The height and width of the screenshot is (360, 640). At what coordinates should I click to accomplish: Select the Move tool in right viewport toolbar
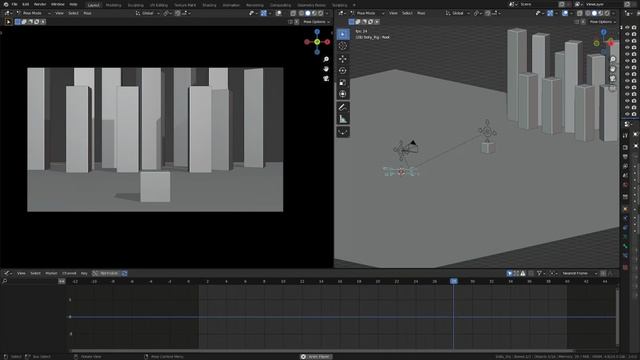(343, 59)
